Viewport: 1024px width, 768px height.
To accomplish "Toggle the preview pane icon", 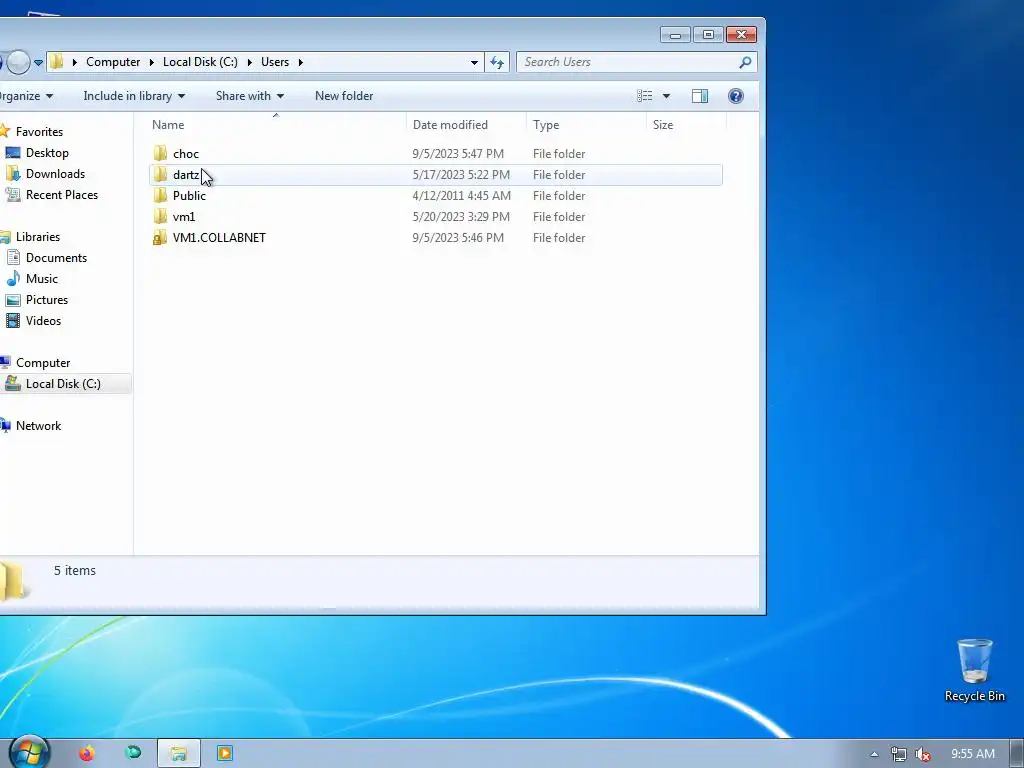I will click(699, 96).
